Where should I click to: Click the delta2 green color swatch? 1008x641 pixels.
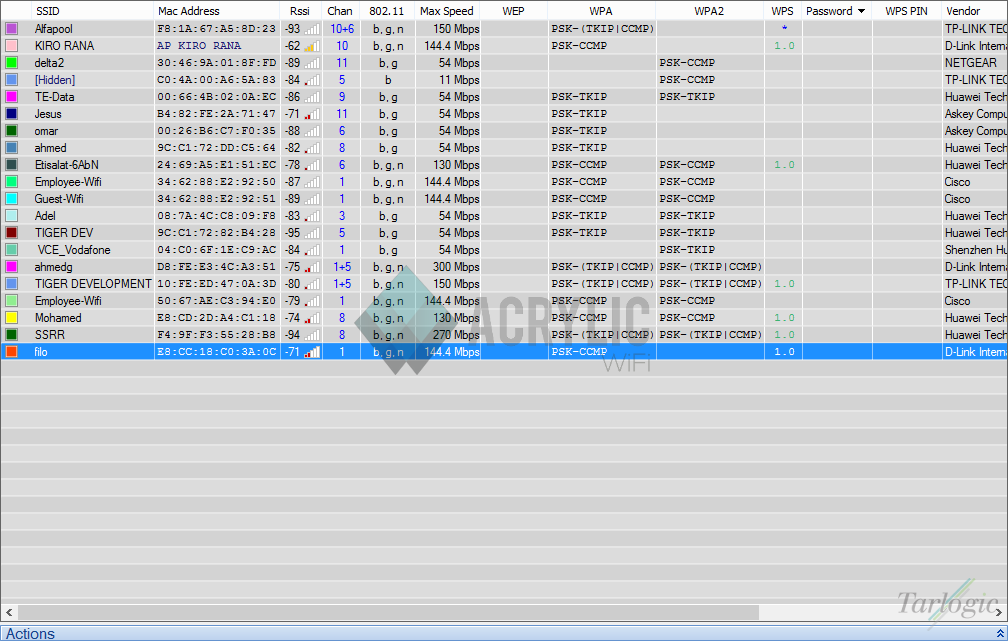point(12,62)
